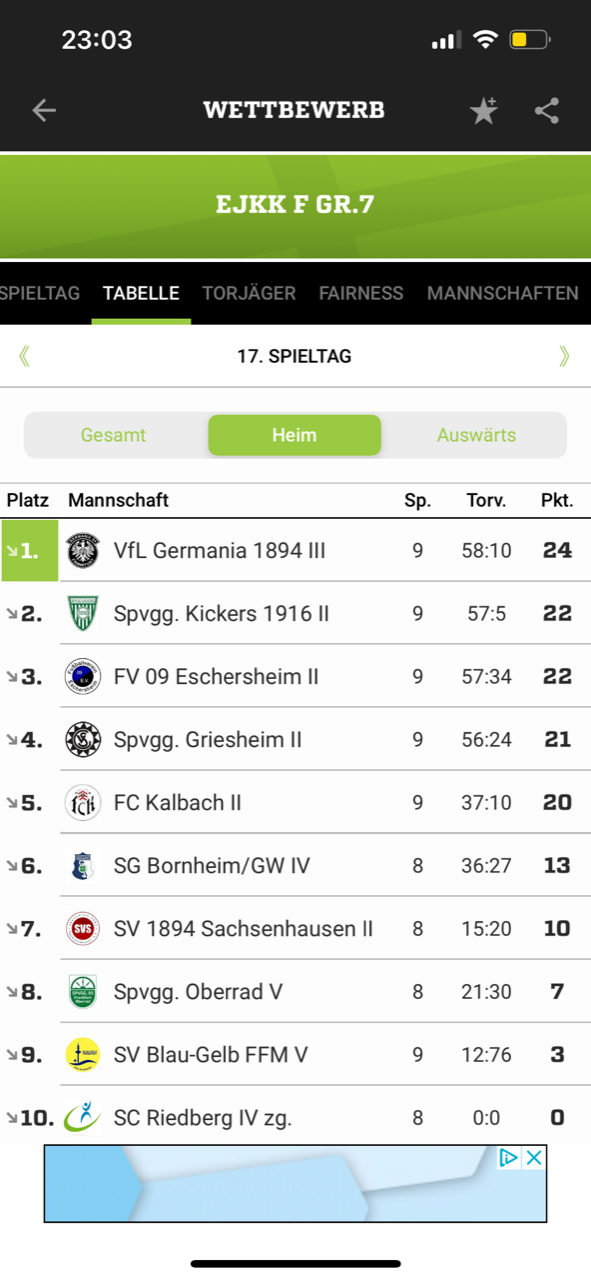This screenshot has width=591, height=1280.
Task: Close the ad with X icon
Action: pos(535,1157)
